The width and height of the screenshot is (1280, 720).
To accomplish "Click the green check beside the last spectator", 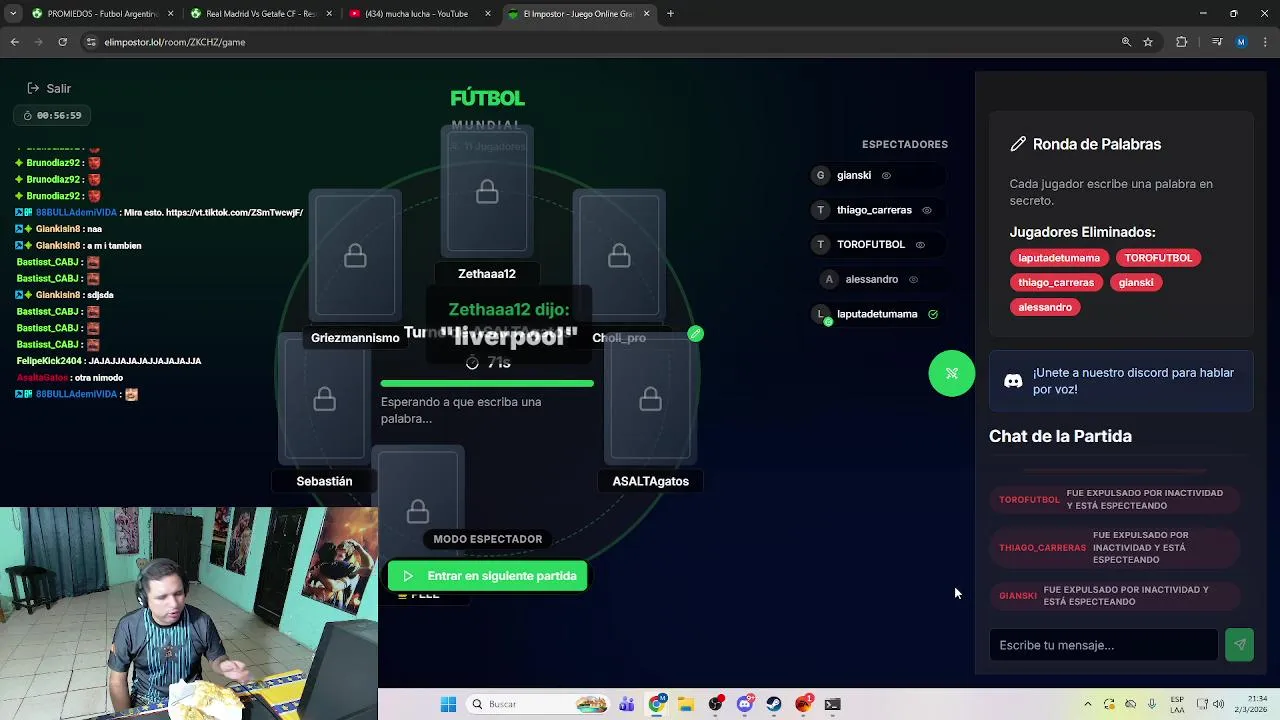I will pyautogui.click(x=933, y=314).
